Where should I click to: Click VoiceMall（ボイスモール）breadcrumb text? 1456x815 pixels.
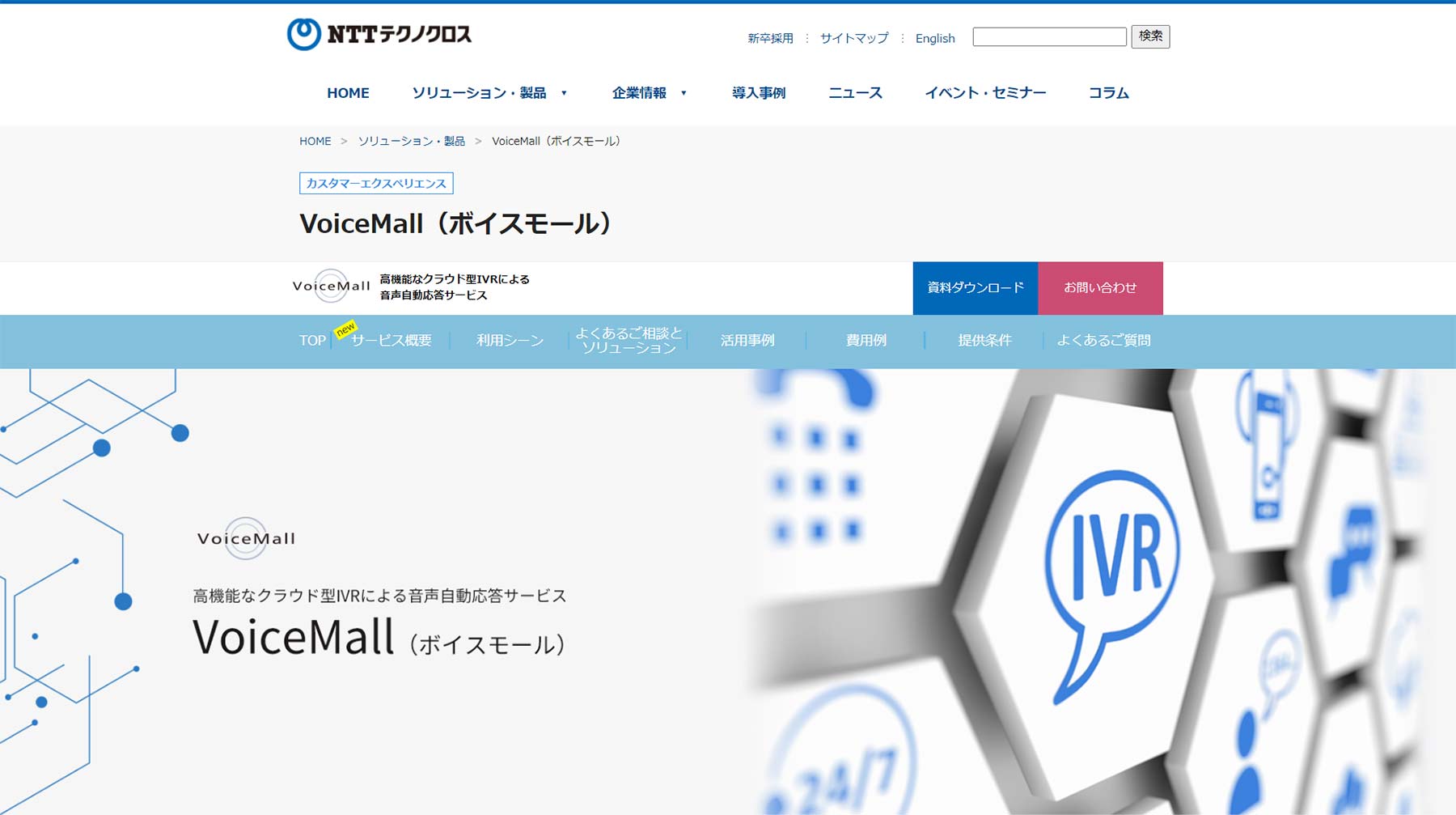click(557, 141)
